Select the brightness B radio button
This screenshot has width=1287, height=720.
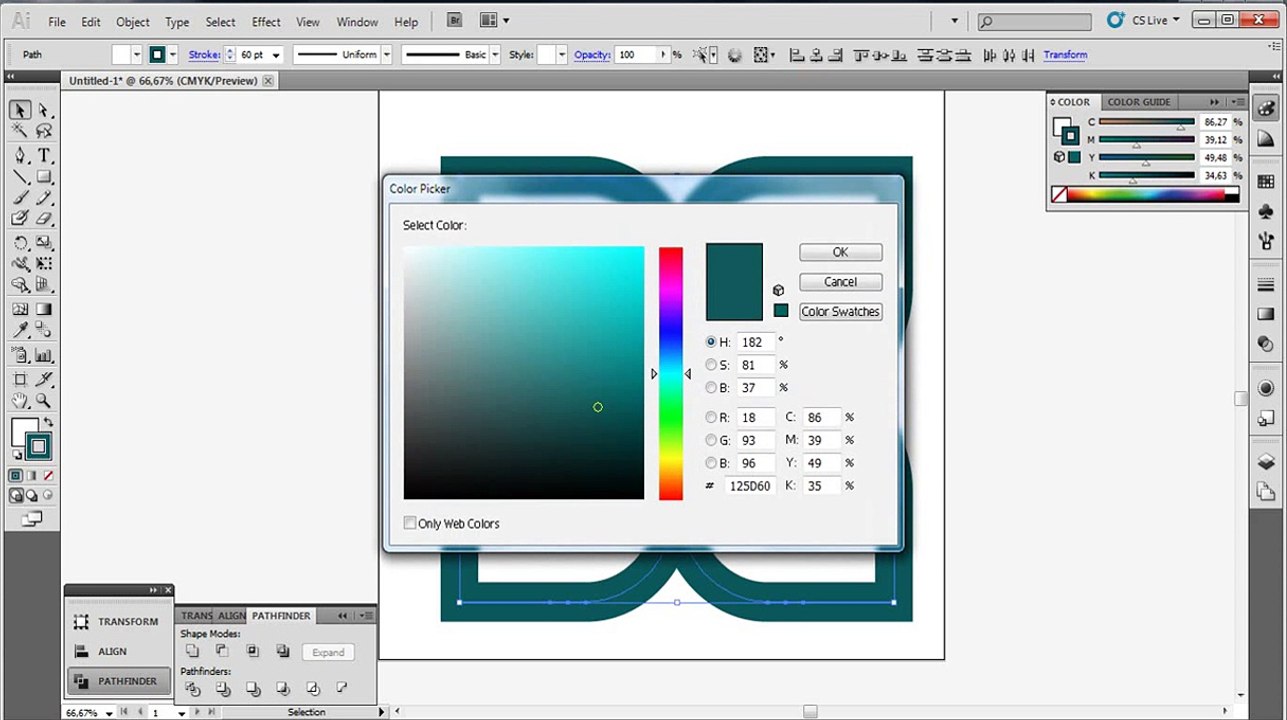[711, 388]
